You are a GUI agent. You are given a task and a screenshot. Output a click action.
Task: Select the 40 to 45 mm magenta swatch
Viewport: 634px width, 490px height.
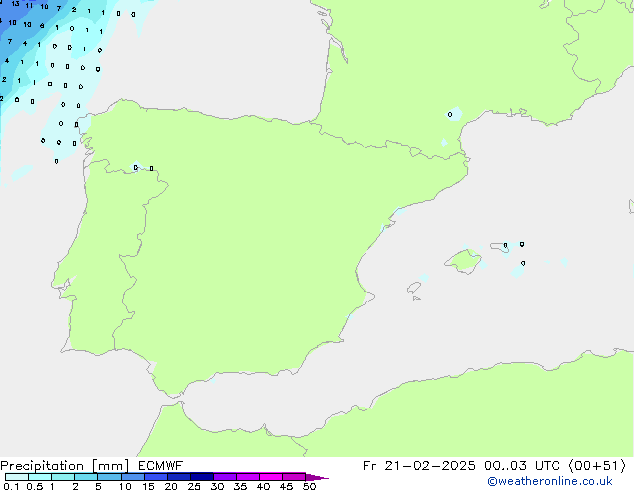tap(271, 477)
